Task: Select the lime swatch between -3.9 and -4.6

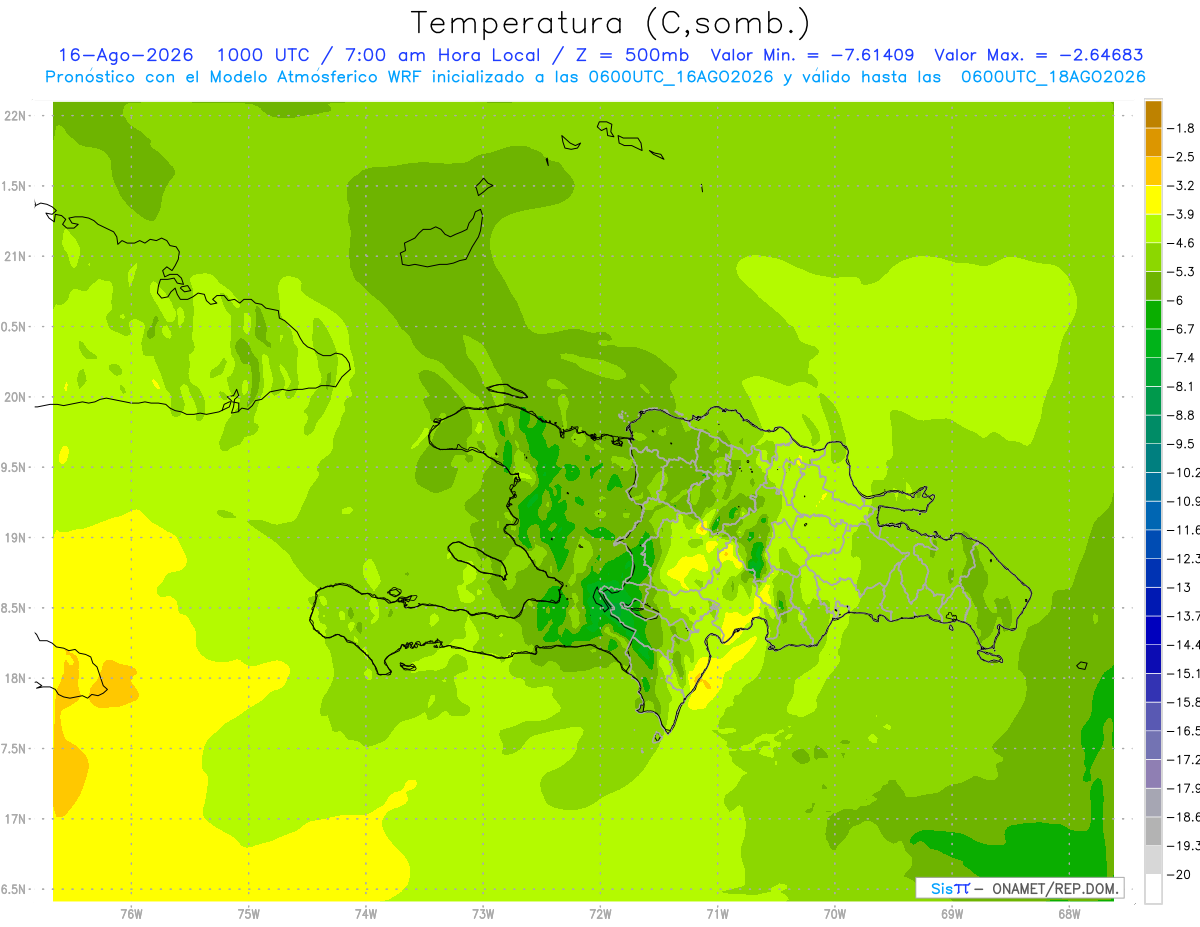Action: (1153, 229)
